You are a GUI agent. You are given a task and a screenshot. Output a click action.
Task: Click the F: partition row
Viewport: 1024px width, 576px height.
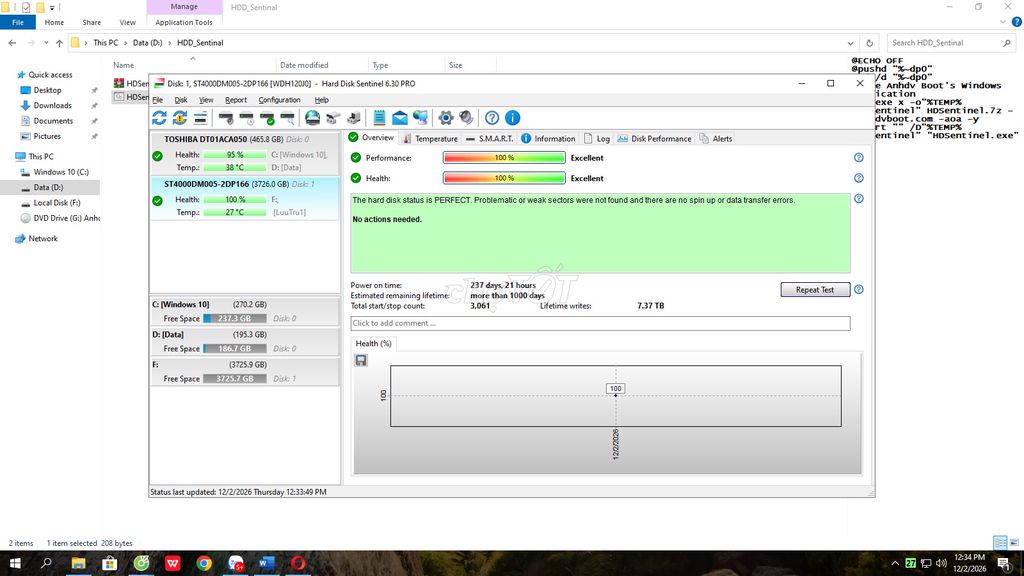(x=245, y=372)
